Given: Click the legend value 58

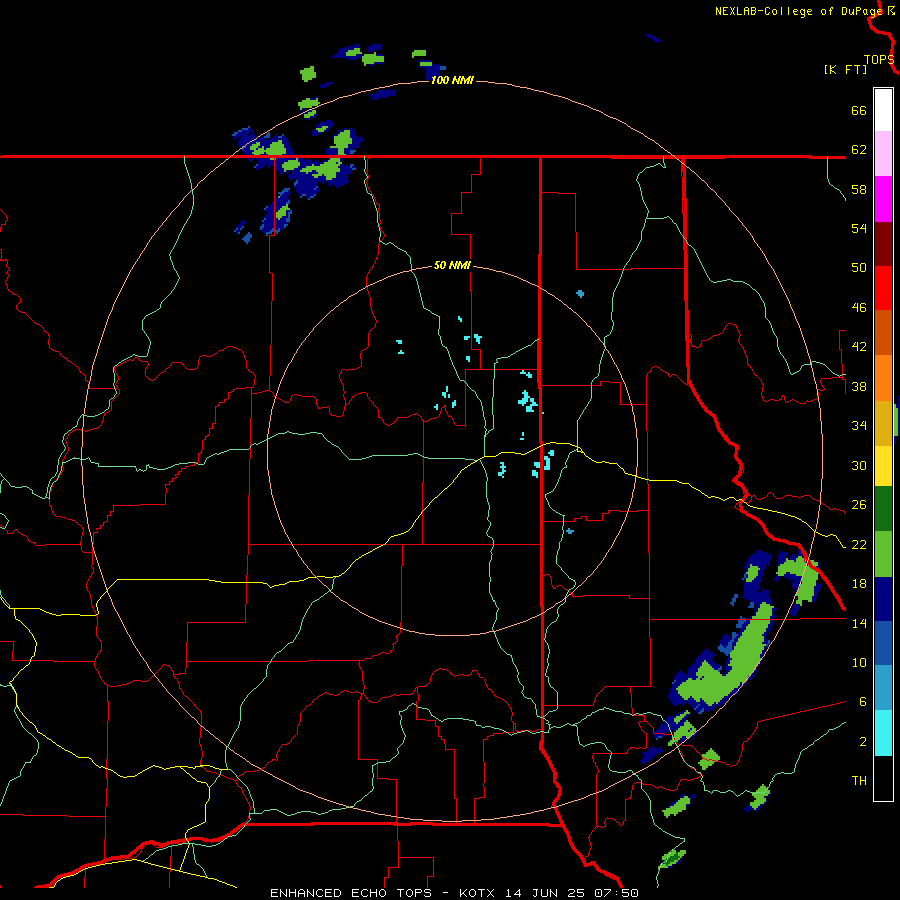Looking at the screenshot, I should click(x=859, y=189).
